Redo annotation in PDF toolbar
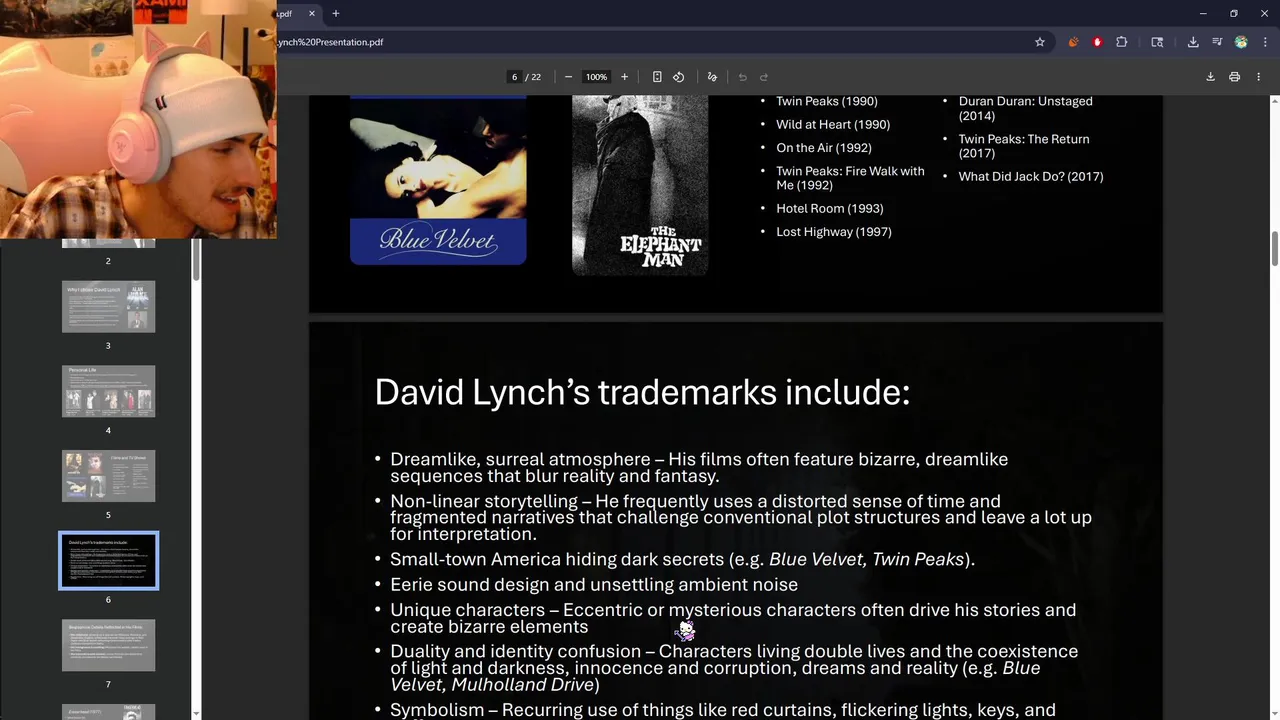The height and width of the screenshot is (720, 1280). click(764, 77)
